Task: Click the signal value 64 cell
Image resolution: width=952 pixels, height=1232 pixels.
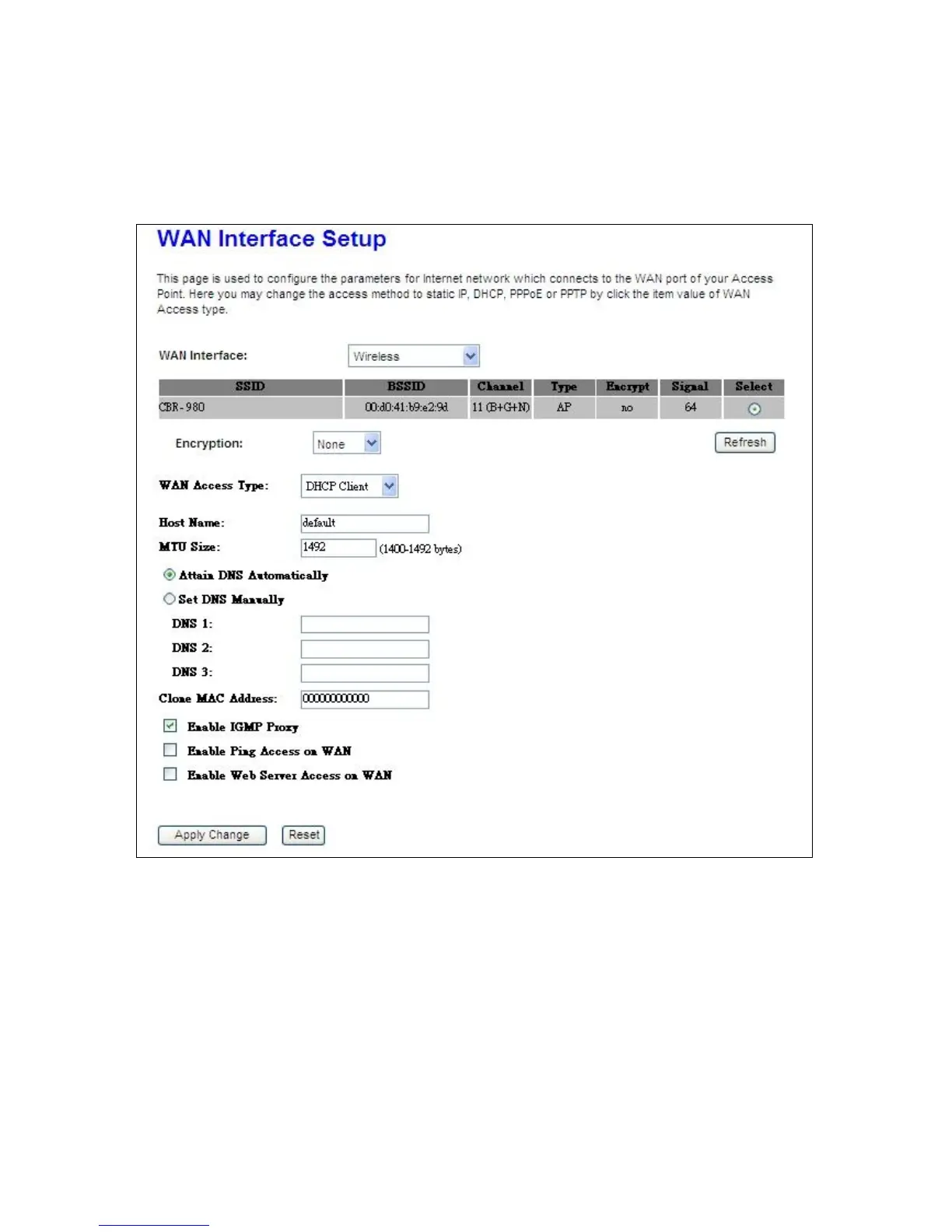Action: click(691, 408)
